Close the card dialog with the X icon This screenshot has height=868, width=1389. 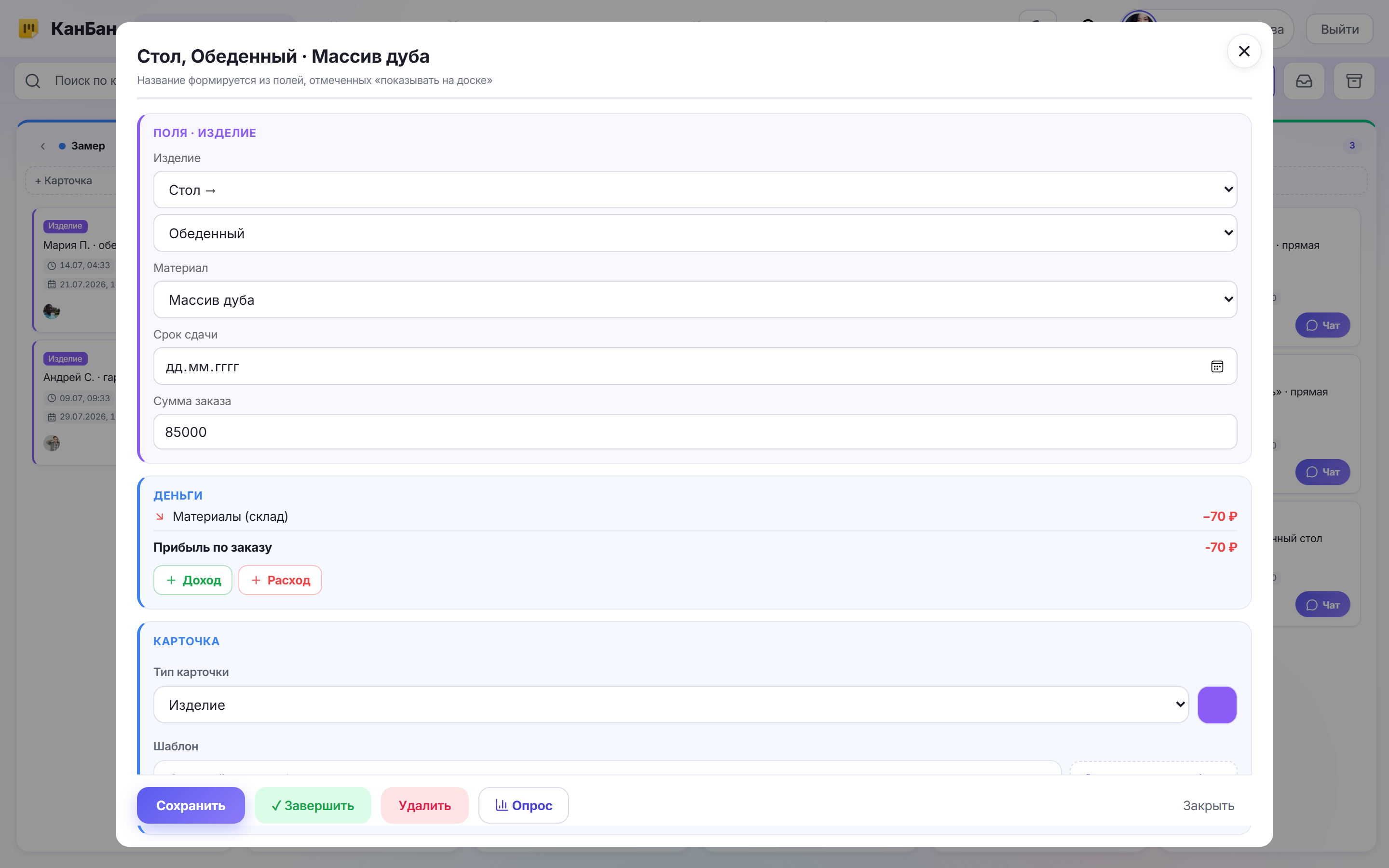point(1244,52)
